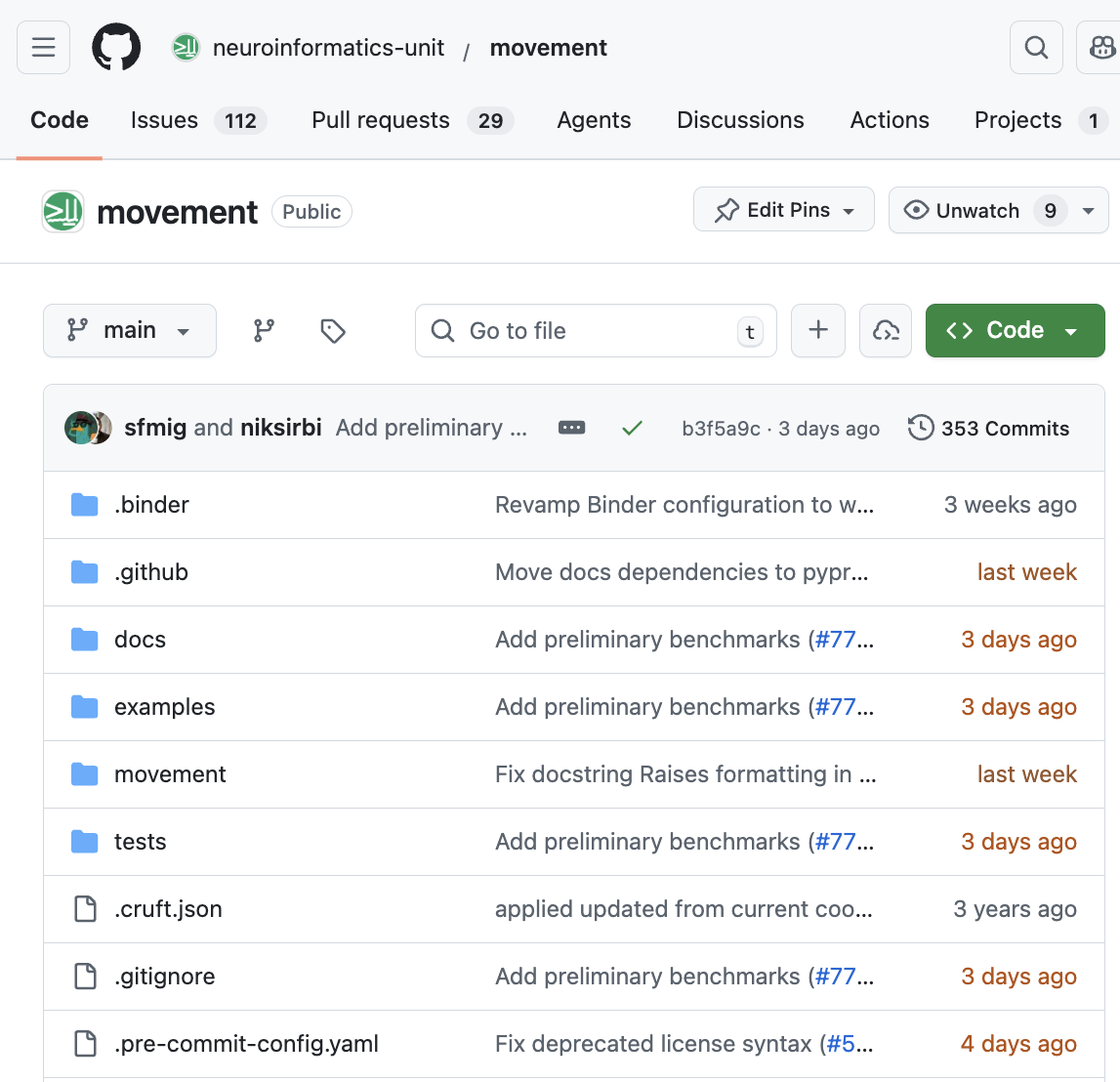This screenshot has width=1120, height=1082.
Task: Open the 353 Commits history link
Action: click(989, 428)
